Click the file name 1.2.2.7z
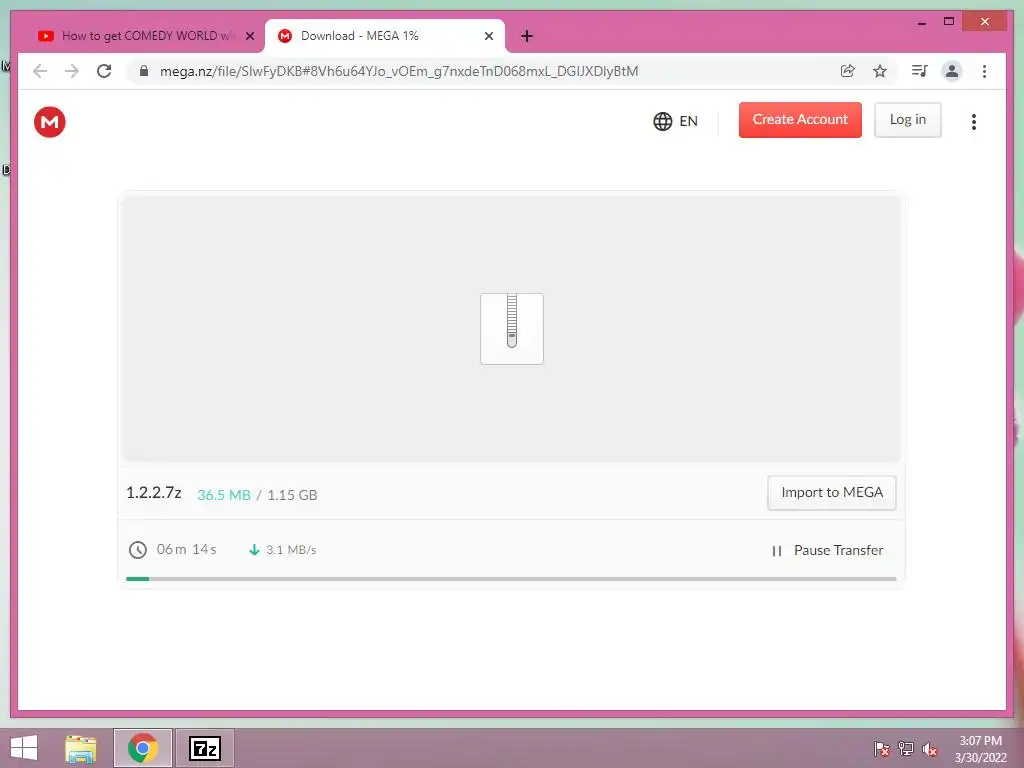 click(153, 492)
